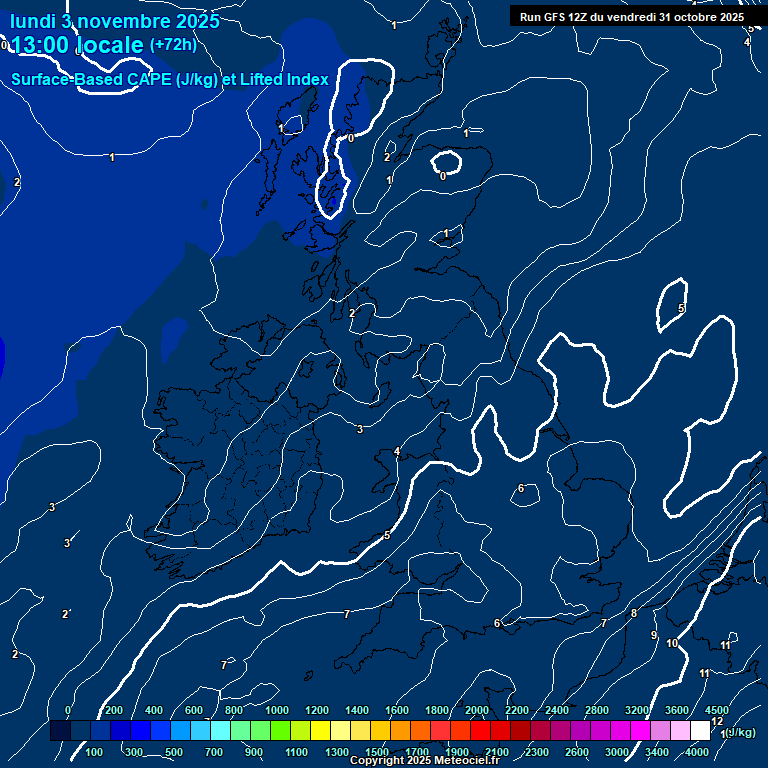This screenshot has width=768, height=768.
Task: Click the 'Copyright 2025 Meteociel.fr' text
Action: [425, 760]
